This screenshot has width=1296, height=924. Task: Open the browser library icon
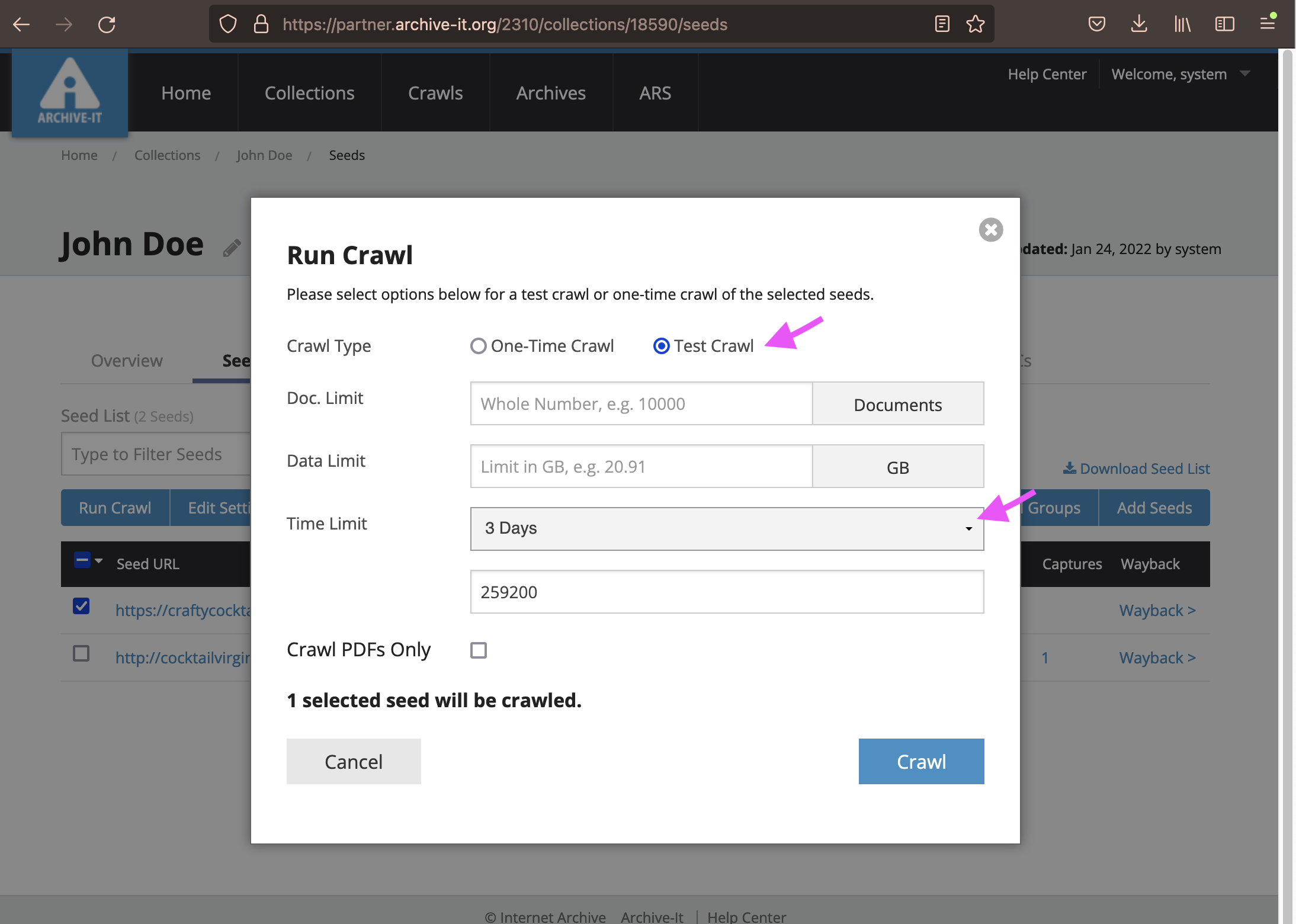click(x=1182, y=24)
